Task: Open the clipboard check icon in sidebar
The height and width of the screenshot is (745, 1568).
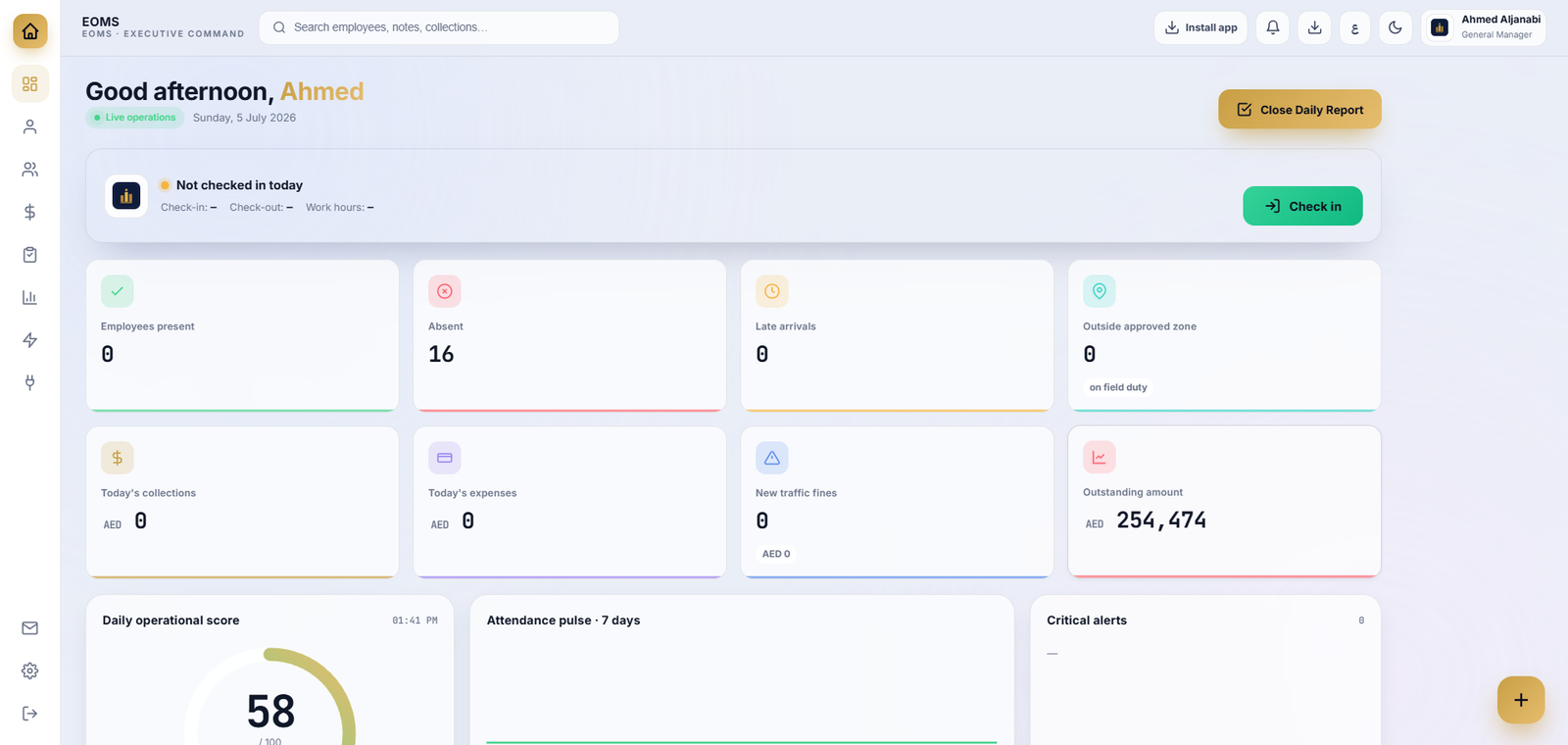Action: pos(30,255)
